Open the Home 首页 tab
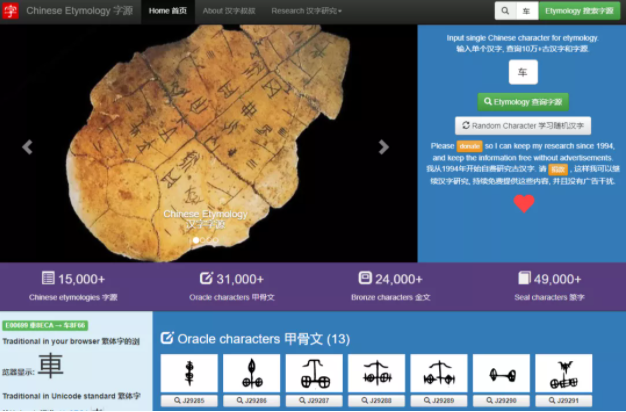626x412 pixels. point(167,11)
